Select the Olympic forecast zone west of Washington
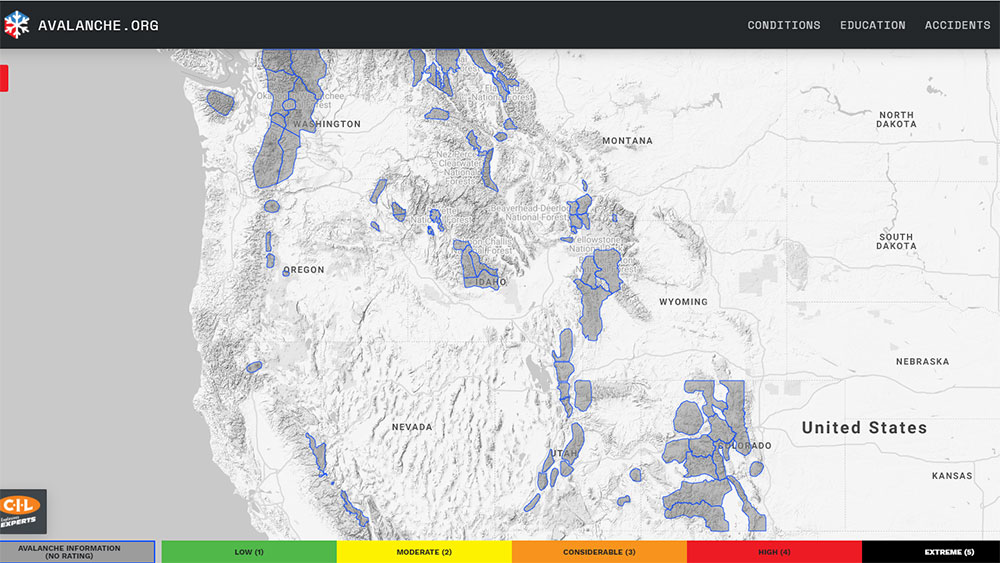This screenshot has height=563, width=1000. 219,102
